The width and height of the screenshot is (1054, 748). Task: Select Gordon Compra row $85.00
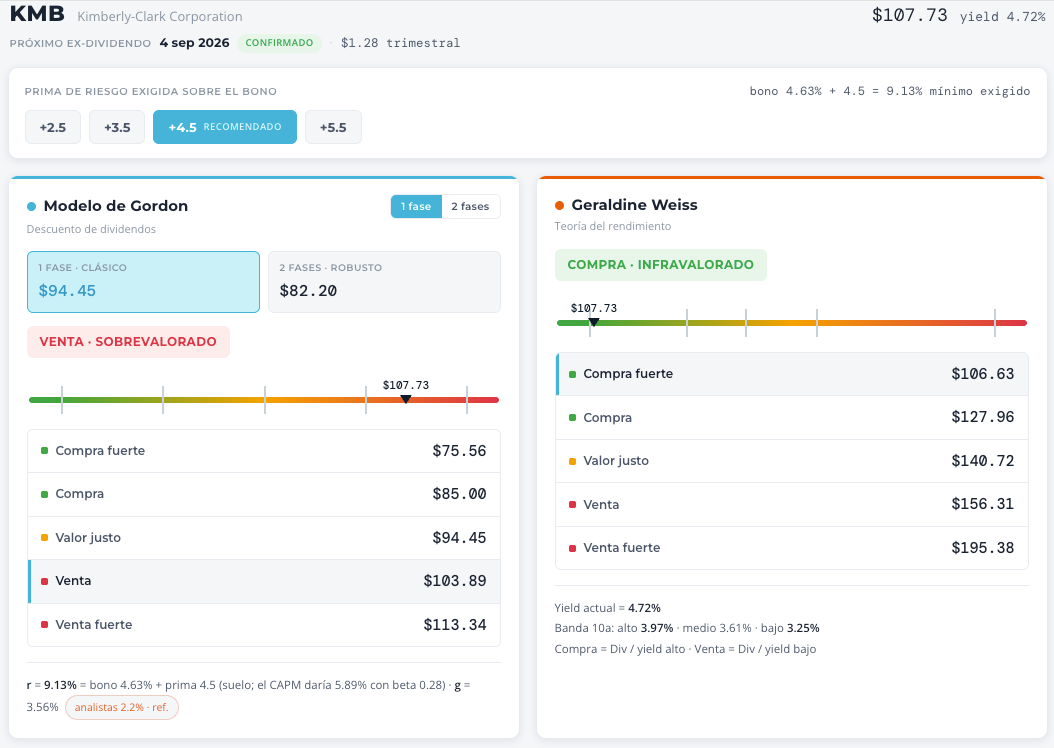click(x=264, y=494)
